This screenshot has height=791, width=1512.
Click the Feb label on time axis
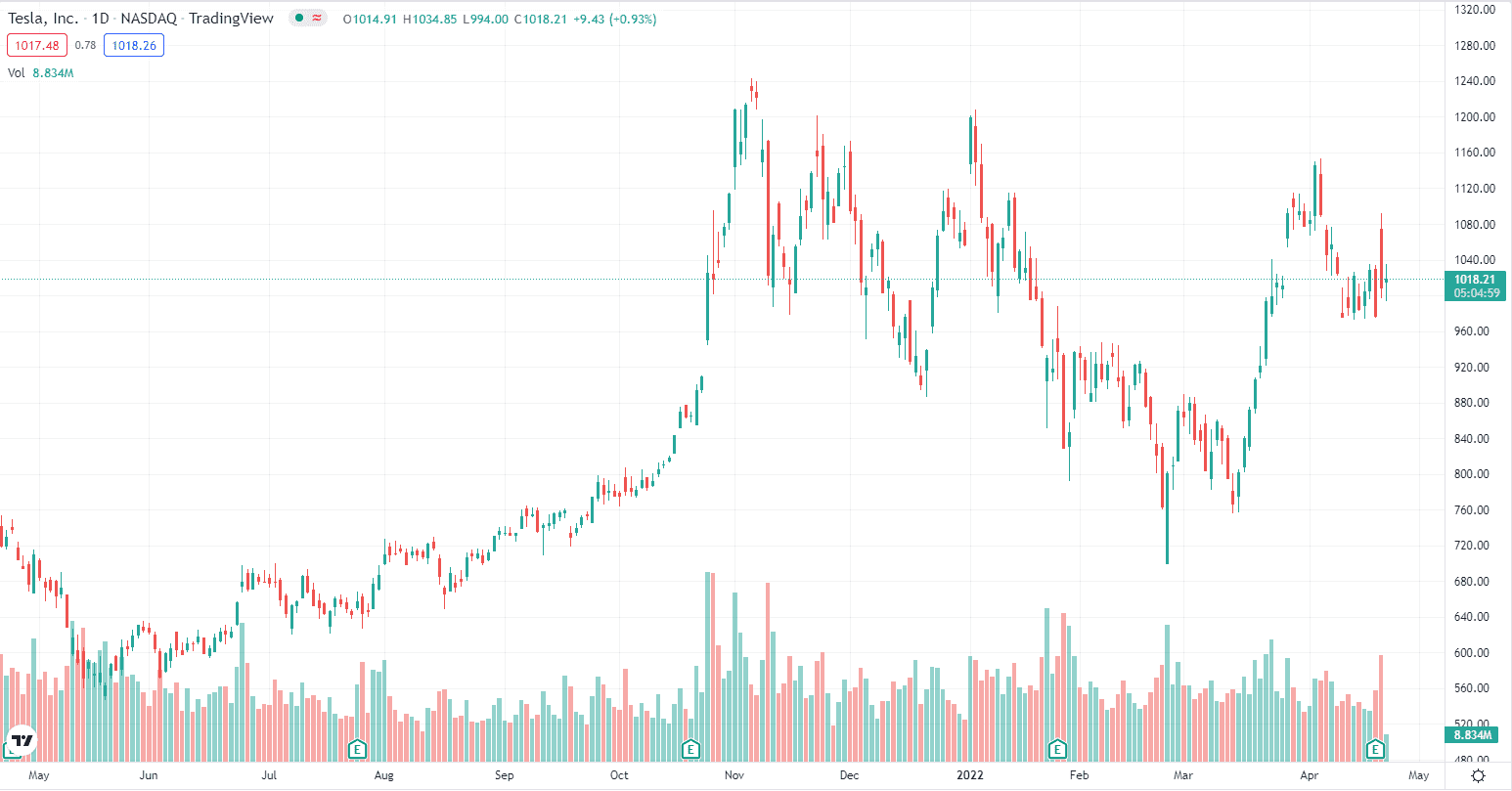[1079, 776]
